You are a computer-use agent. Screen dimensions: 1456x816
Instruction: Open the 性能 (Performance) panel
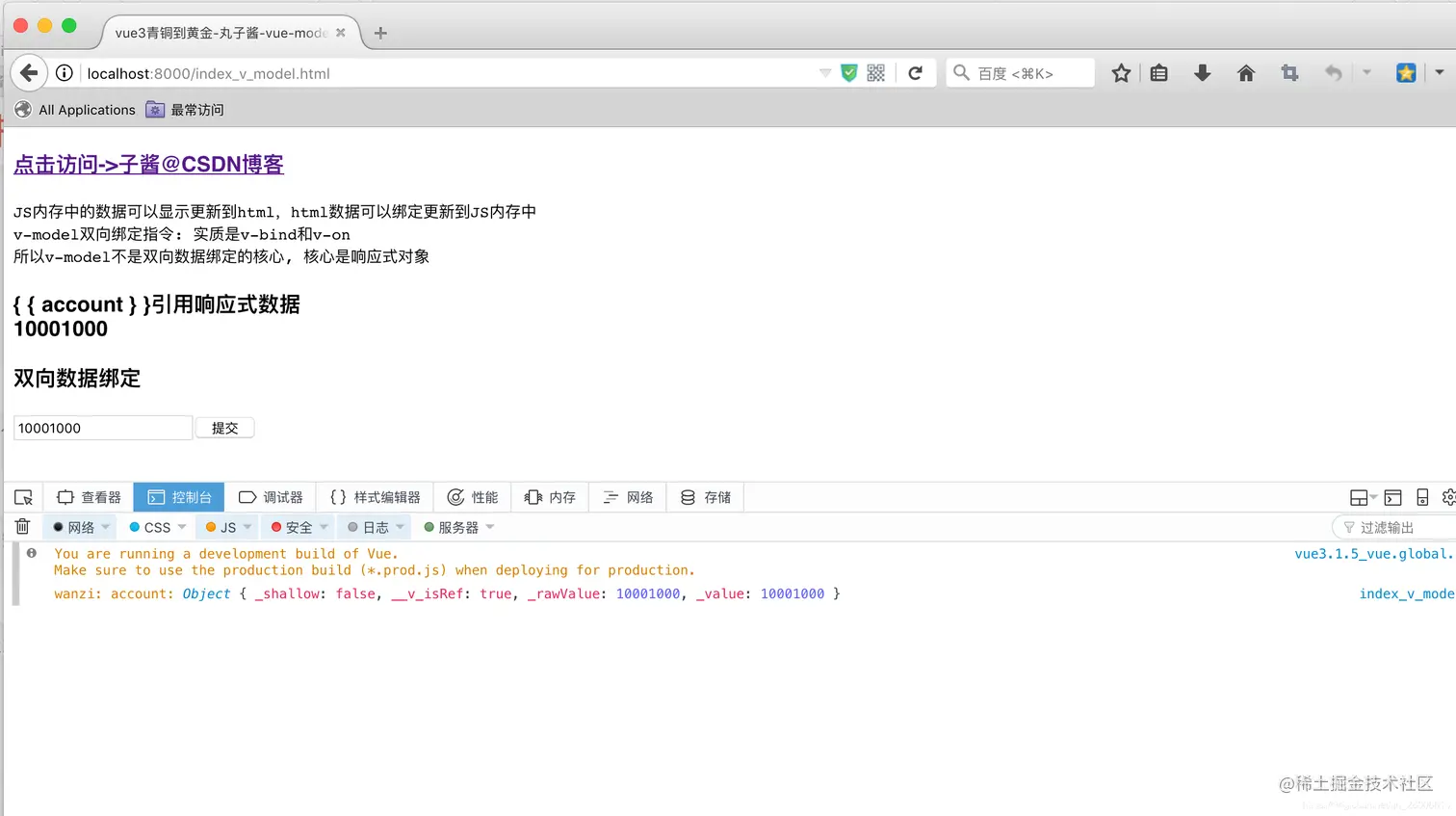[472, 497]
